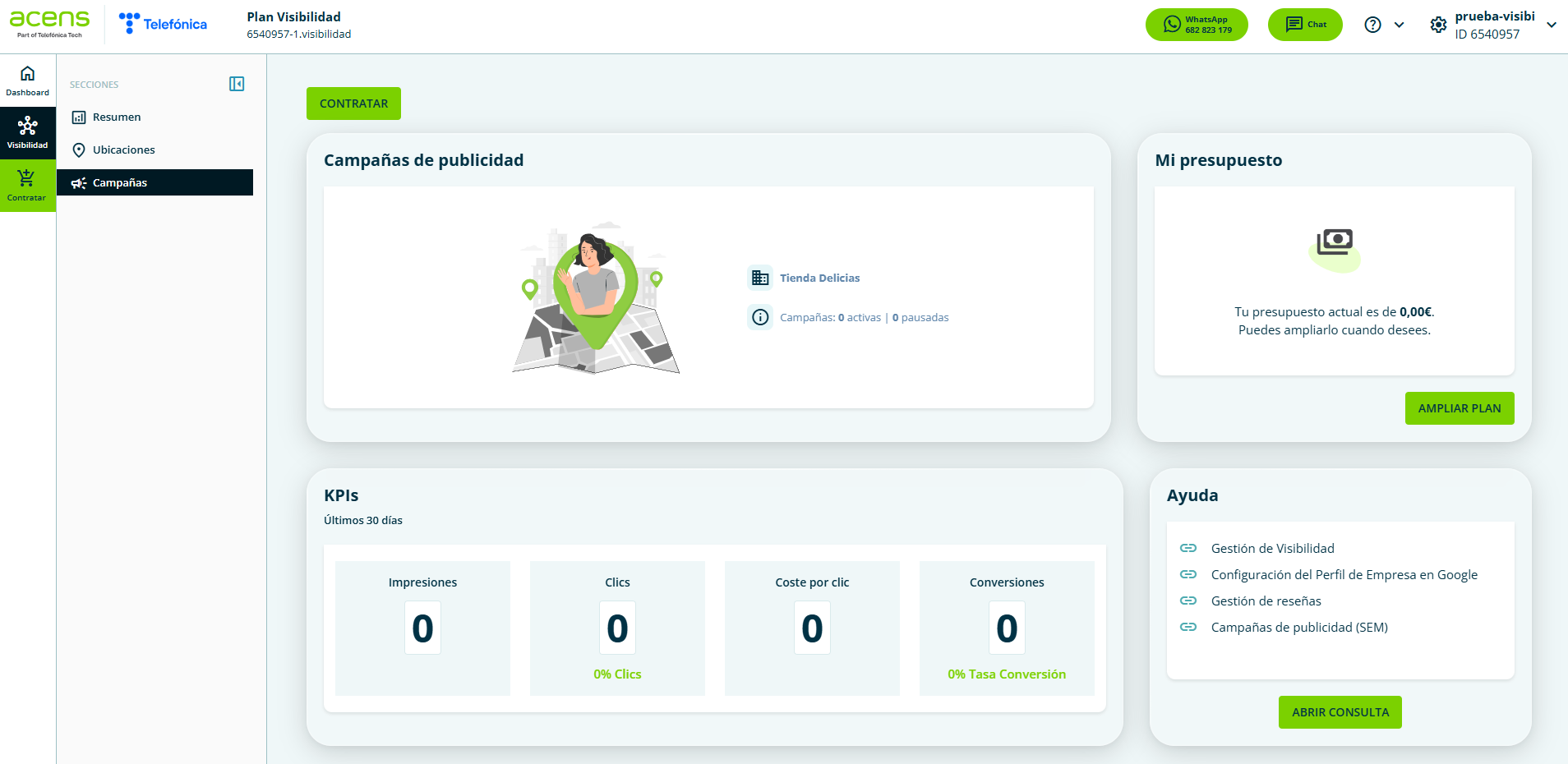Screen dimensions: 1568x764
Task: Open Campañas de publicidad (SEM) help link
Action: tap(1299, 627)
